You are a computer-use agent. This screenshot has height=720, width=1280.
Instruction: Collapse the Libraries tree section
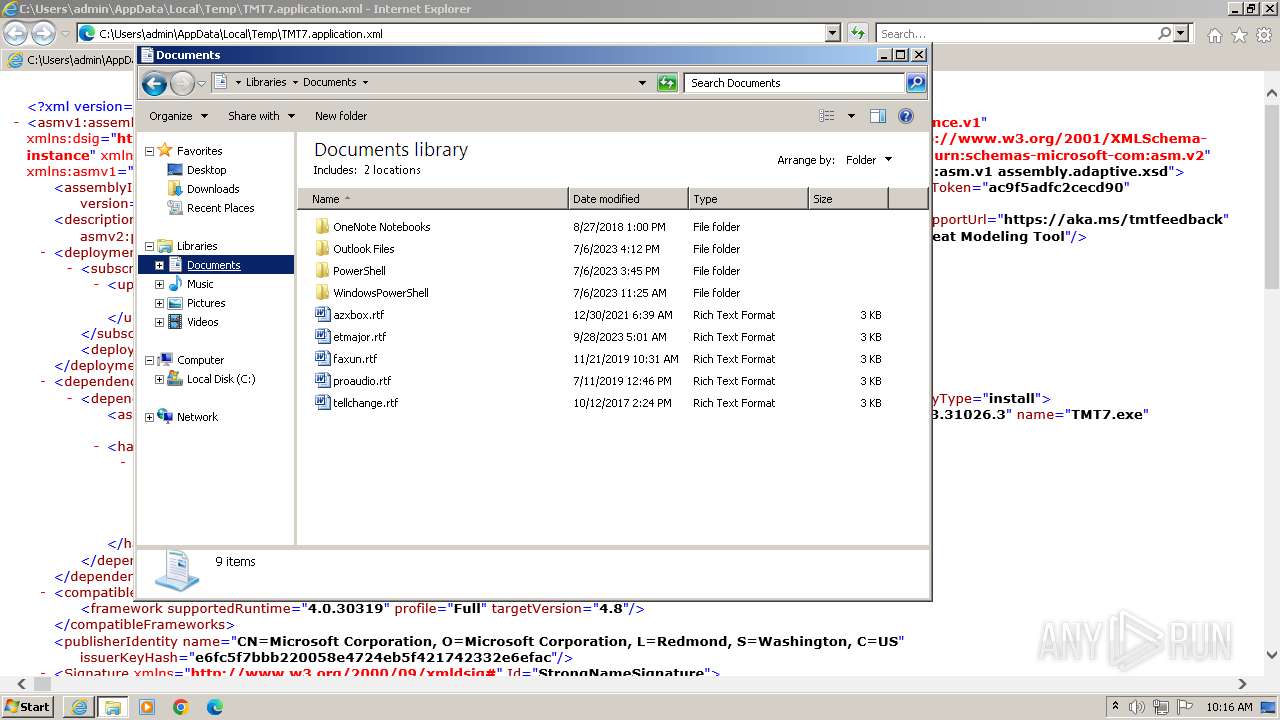pos(149,247)
